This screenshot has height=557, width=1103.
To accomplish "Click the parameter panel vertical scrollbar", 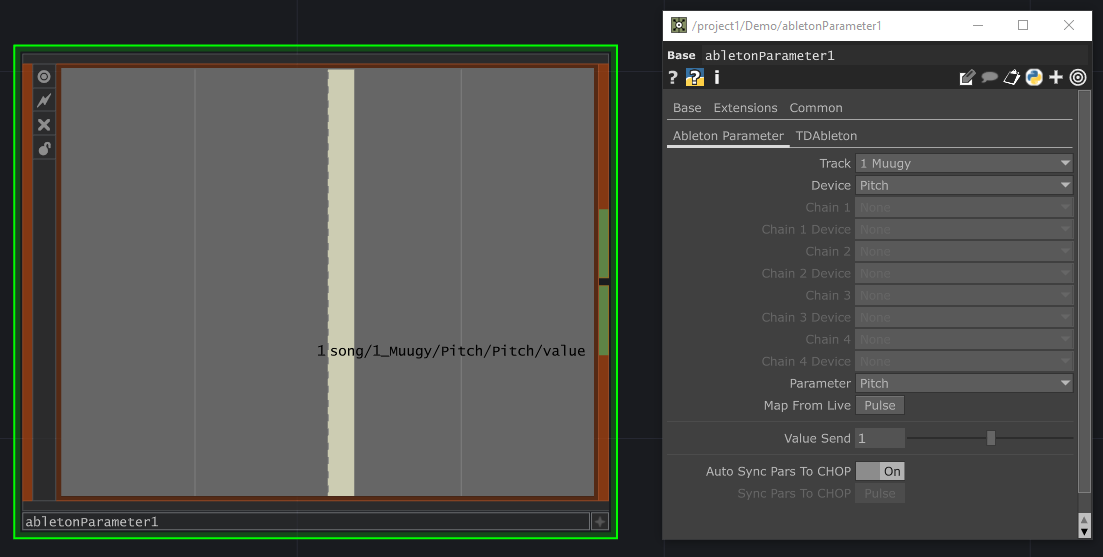I will pos(1084,291).
